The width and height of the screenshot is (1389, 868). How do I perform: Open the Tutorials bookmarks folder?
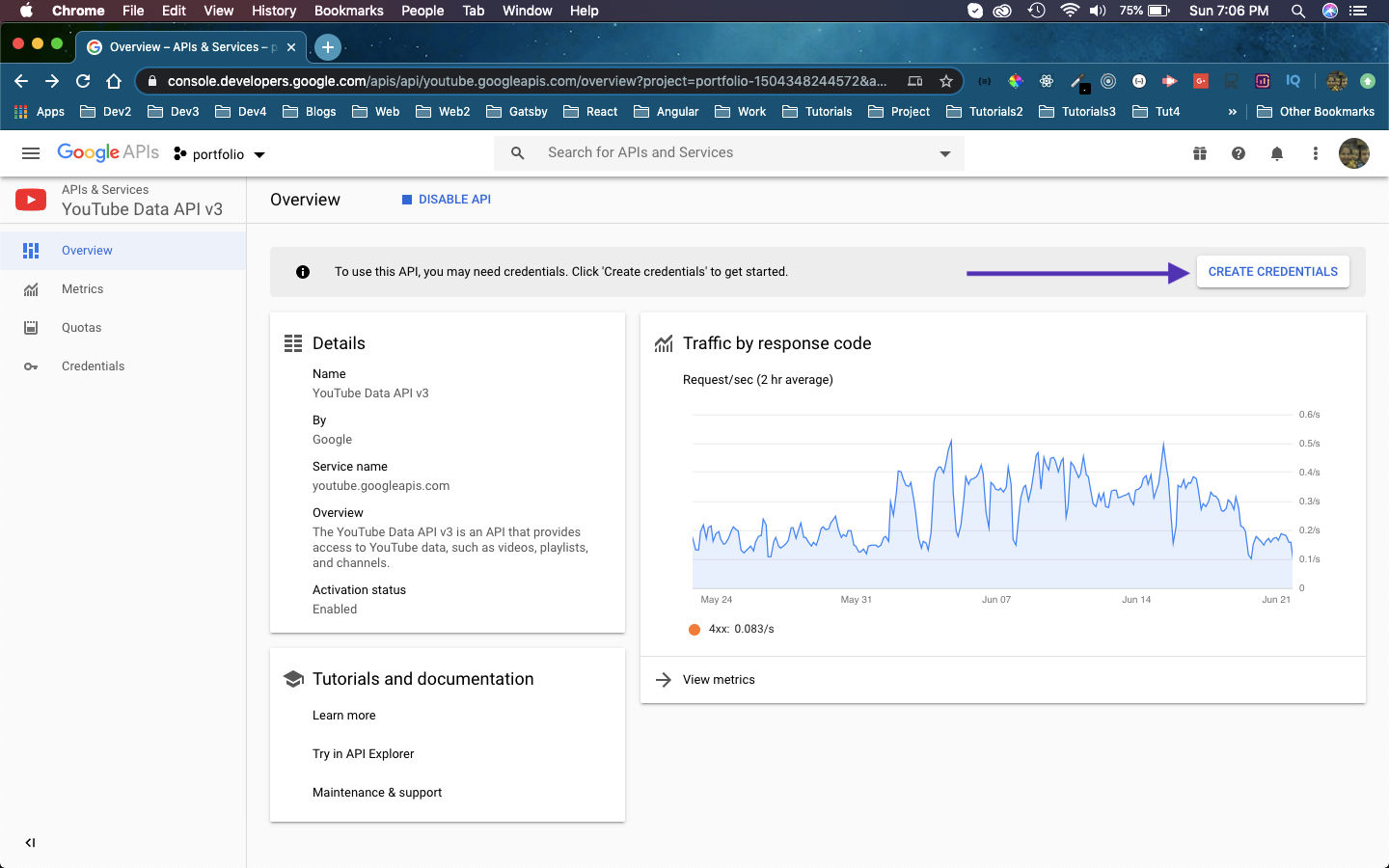click(817, 112)
